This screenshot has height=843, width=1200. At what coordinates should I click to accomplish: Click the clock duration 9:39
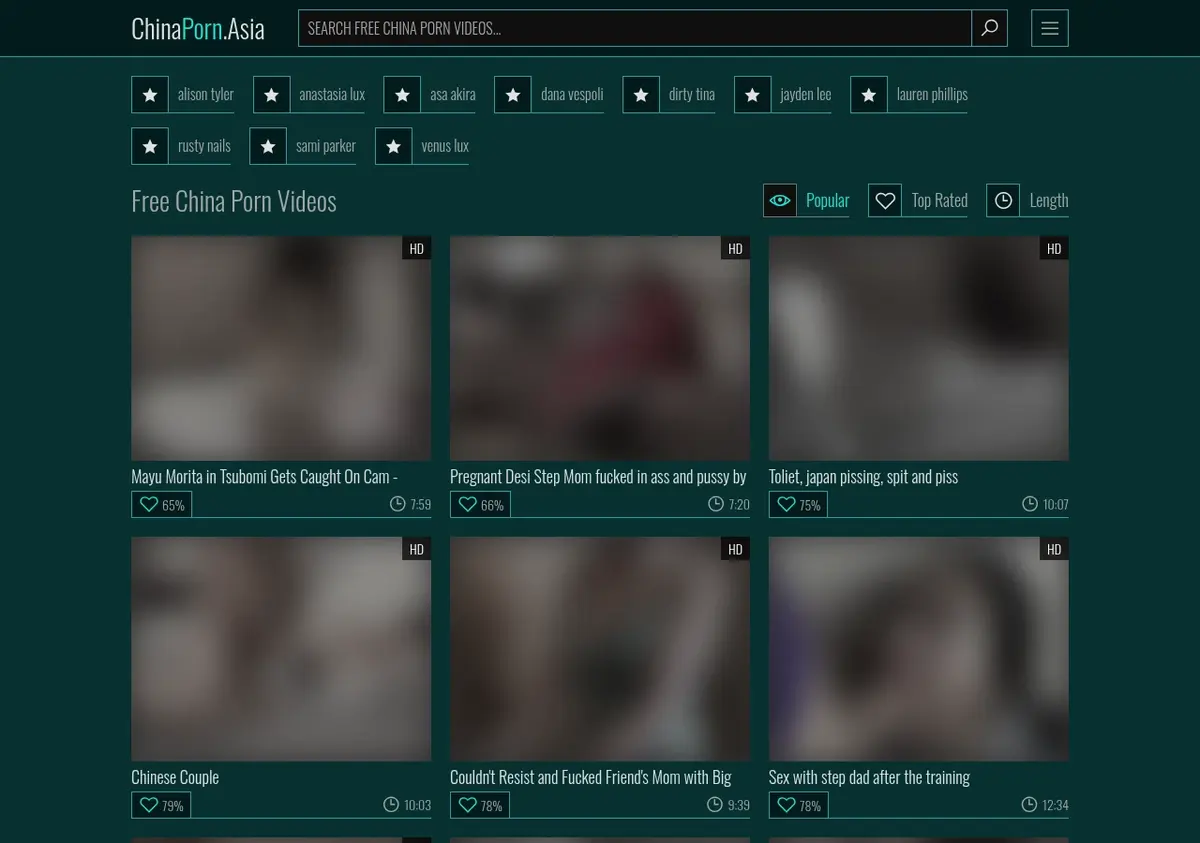tap(728, 804)
